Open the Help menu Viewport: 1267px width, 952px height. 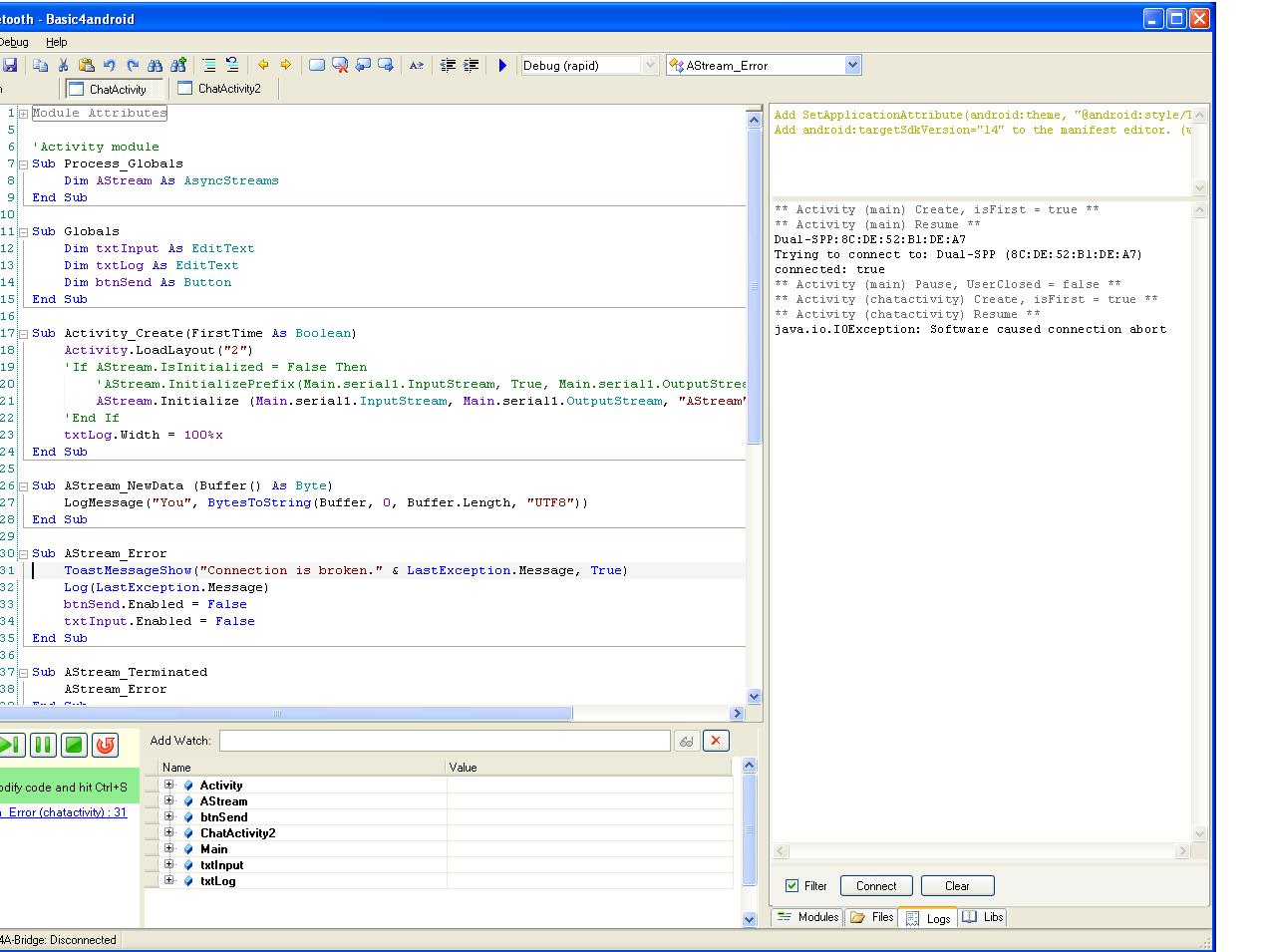(57, 42)
